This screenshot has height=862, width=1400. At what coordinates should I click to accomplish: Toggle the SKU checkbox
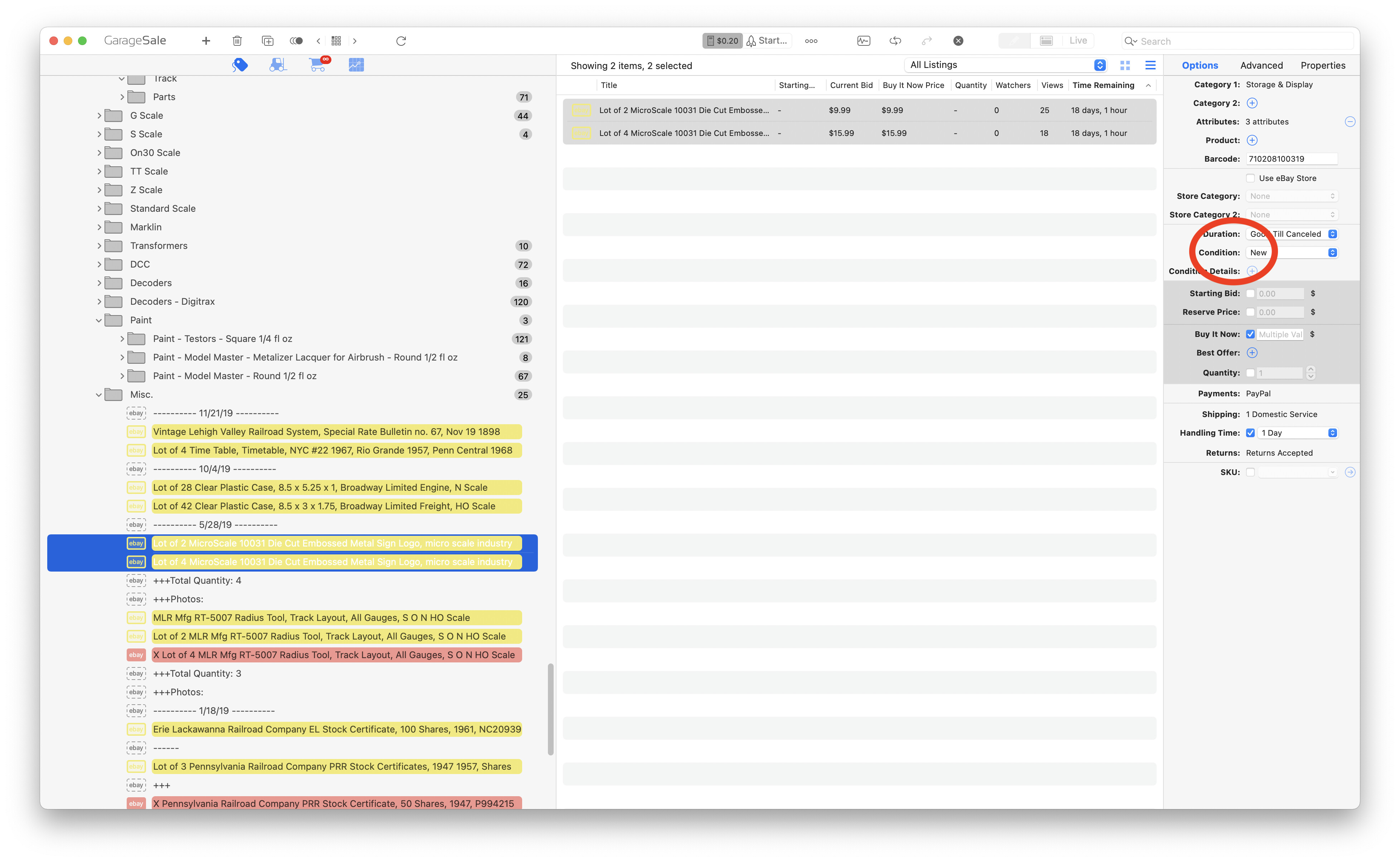point(1250,472)
